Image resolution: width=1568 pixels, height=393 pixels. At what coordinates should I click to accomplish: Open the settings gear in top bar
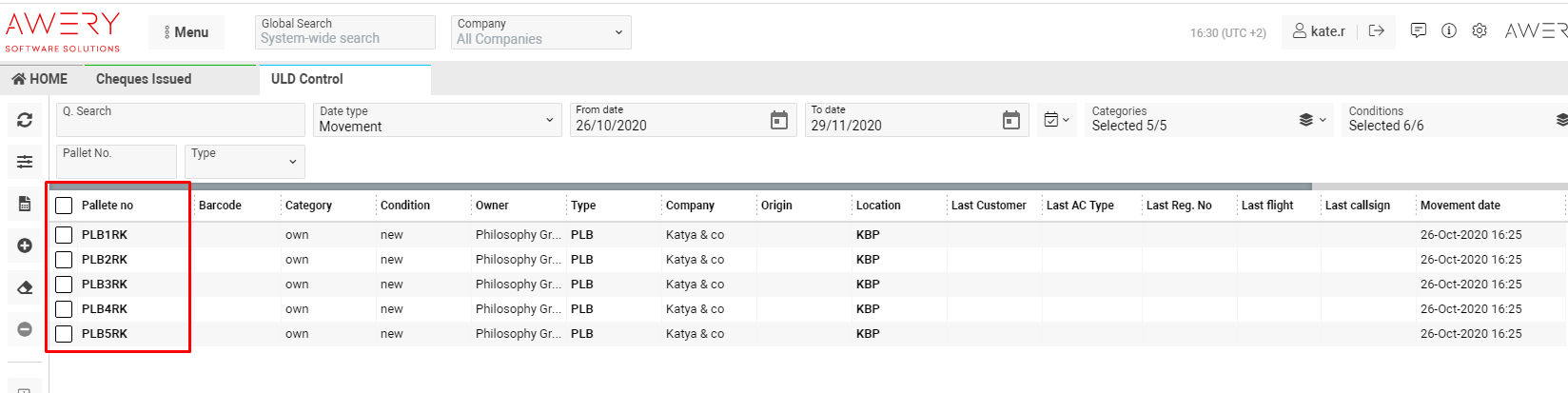point(1479,30)
